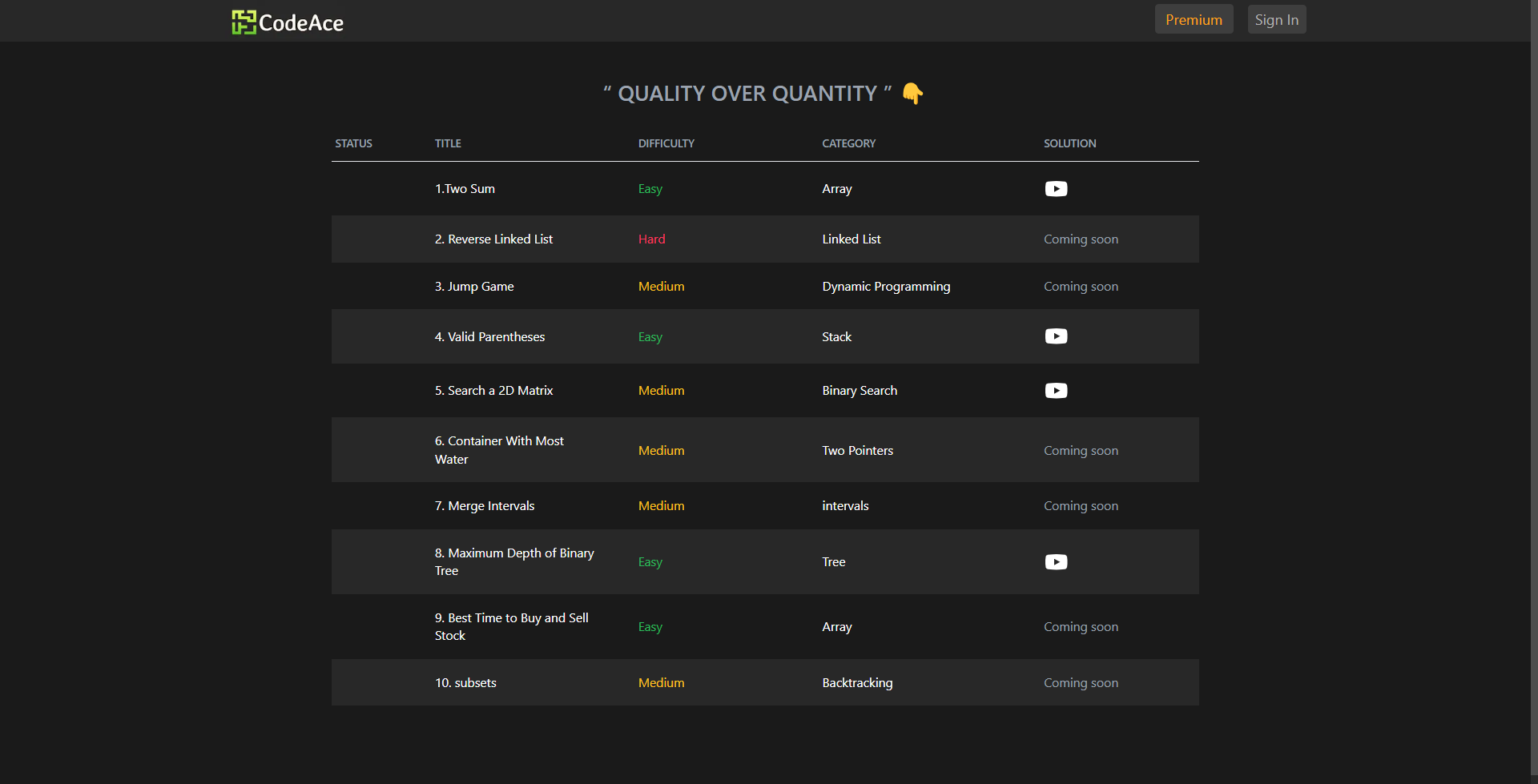Go to the Jump Game problem
Image resolution: width=1538 pixels, height=784 pixels.
pyautogui.click(x=474, y=287)
